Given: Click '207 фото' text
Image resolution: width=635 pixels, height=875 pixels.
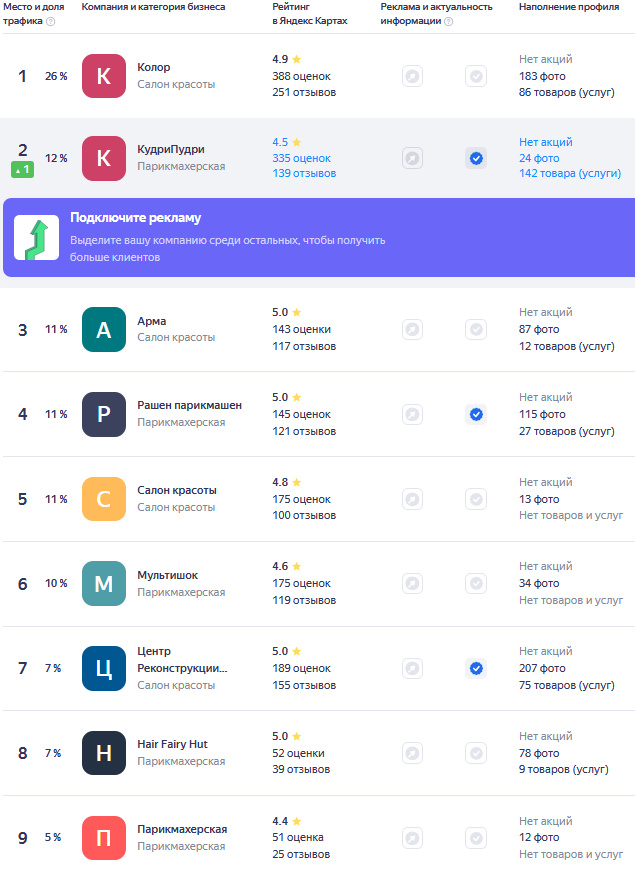Looking at the screenshot, I should (542, 669).
